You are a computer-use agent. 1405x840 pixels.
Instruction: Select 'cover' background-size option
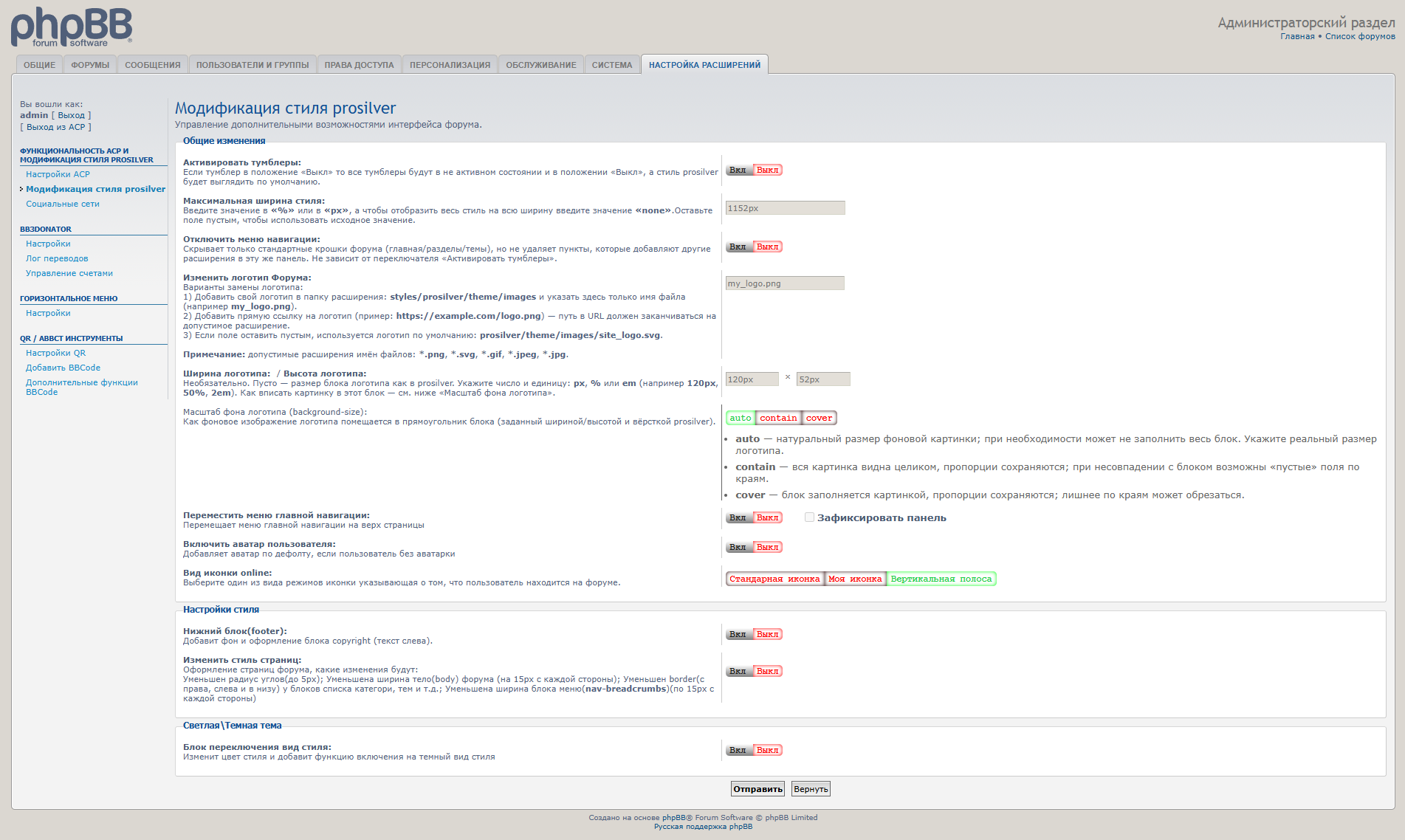(x=819, y=419)
